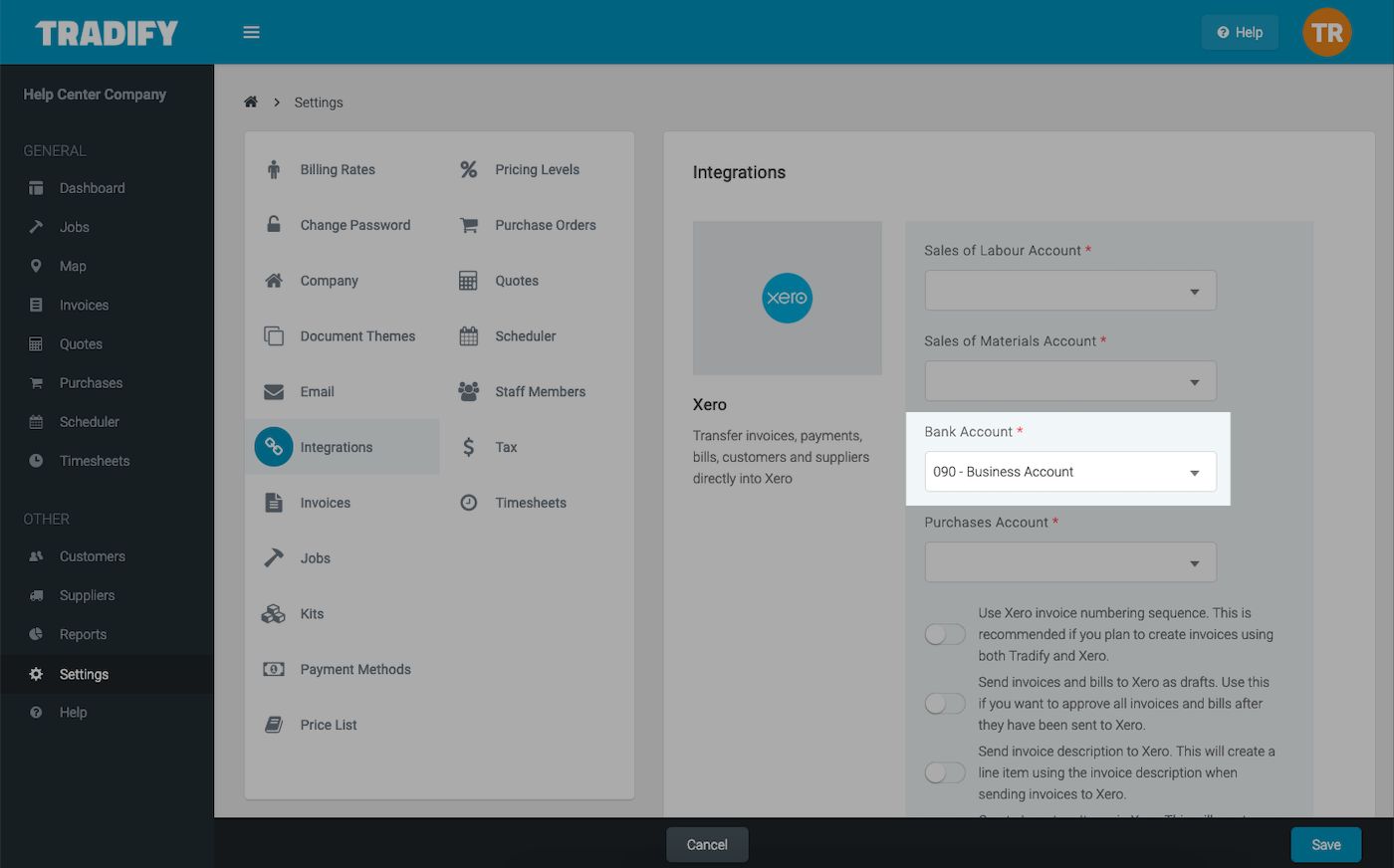This screenshot has height=868, width=1394.
Task: Click the Price List book icon
Action: tap(274, 725)
